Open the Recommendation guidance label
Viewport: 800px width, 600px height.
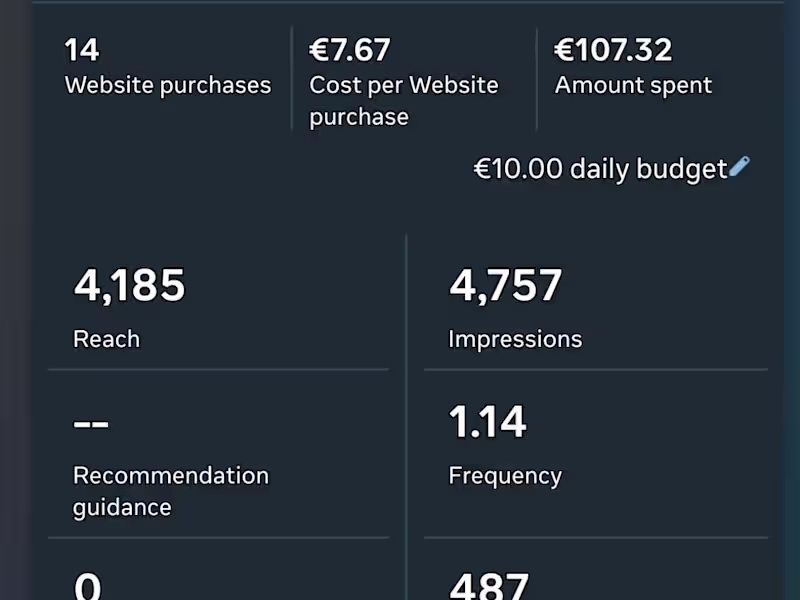coord(170,491)
